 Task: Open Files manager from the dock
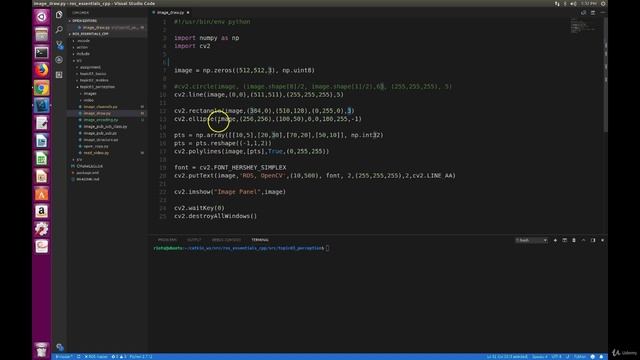click(41, 35)
